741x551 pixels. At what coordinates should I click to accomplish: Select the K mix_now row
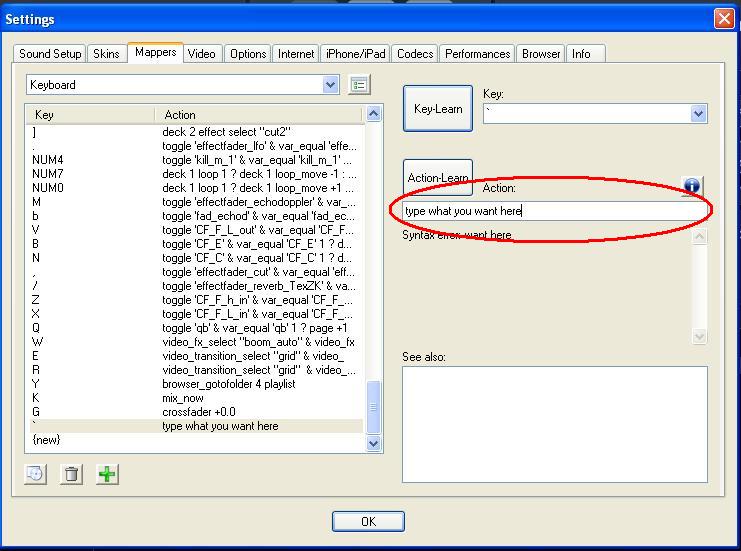coord(196,398)
